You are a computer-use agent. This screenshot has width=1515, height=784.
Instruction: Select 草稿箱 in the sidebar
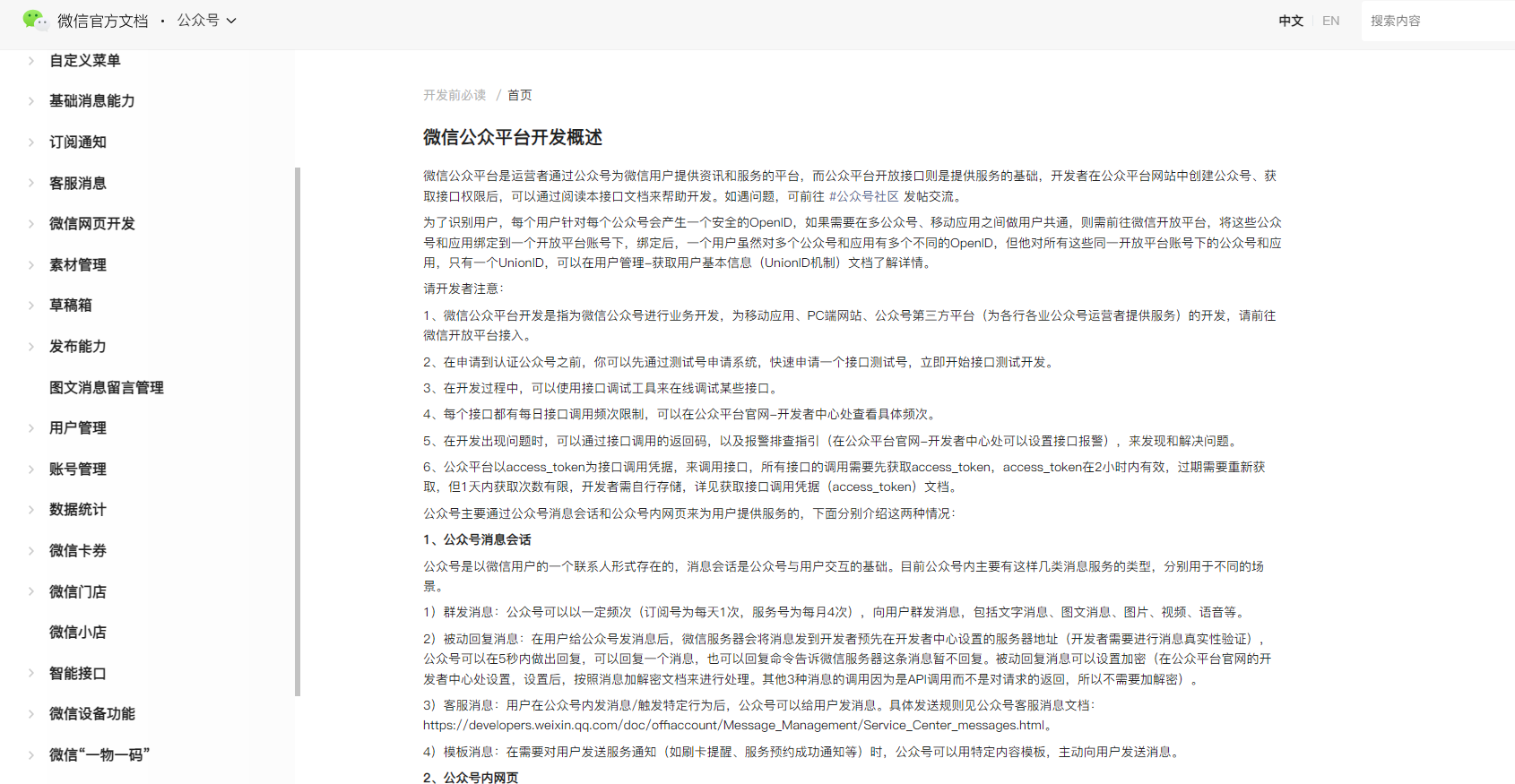click(70, 306)
